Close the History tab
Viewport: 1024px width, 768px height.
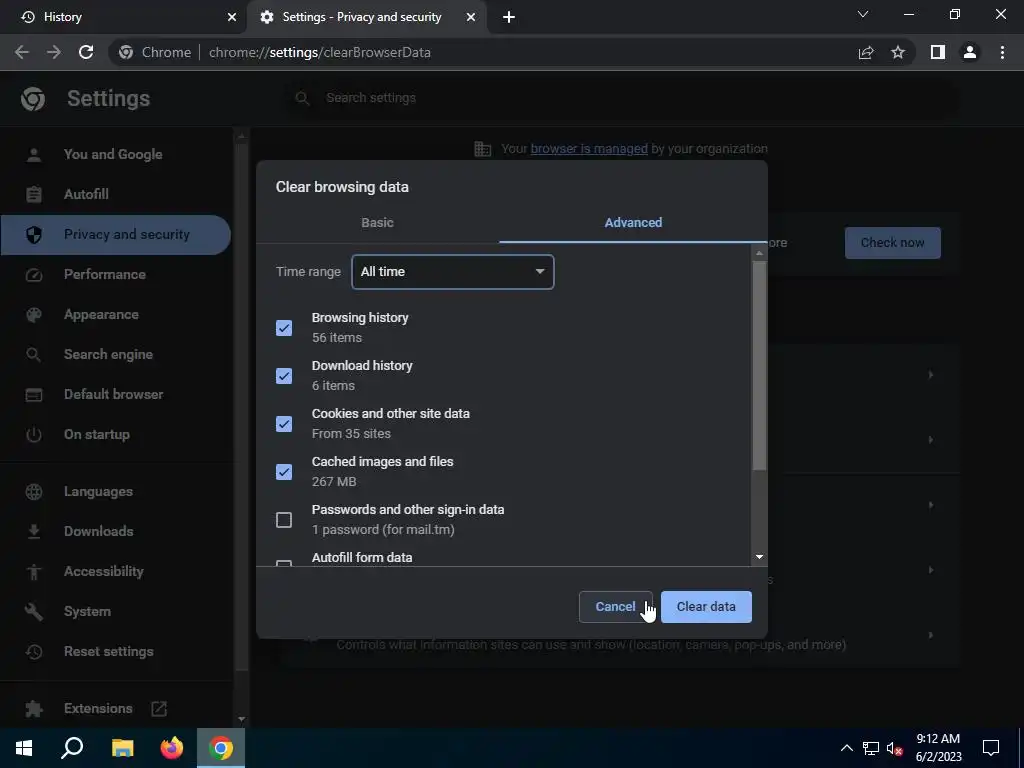pyautogui.click(x=232, y=17)
